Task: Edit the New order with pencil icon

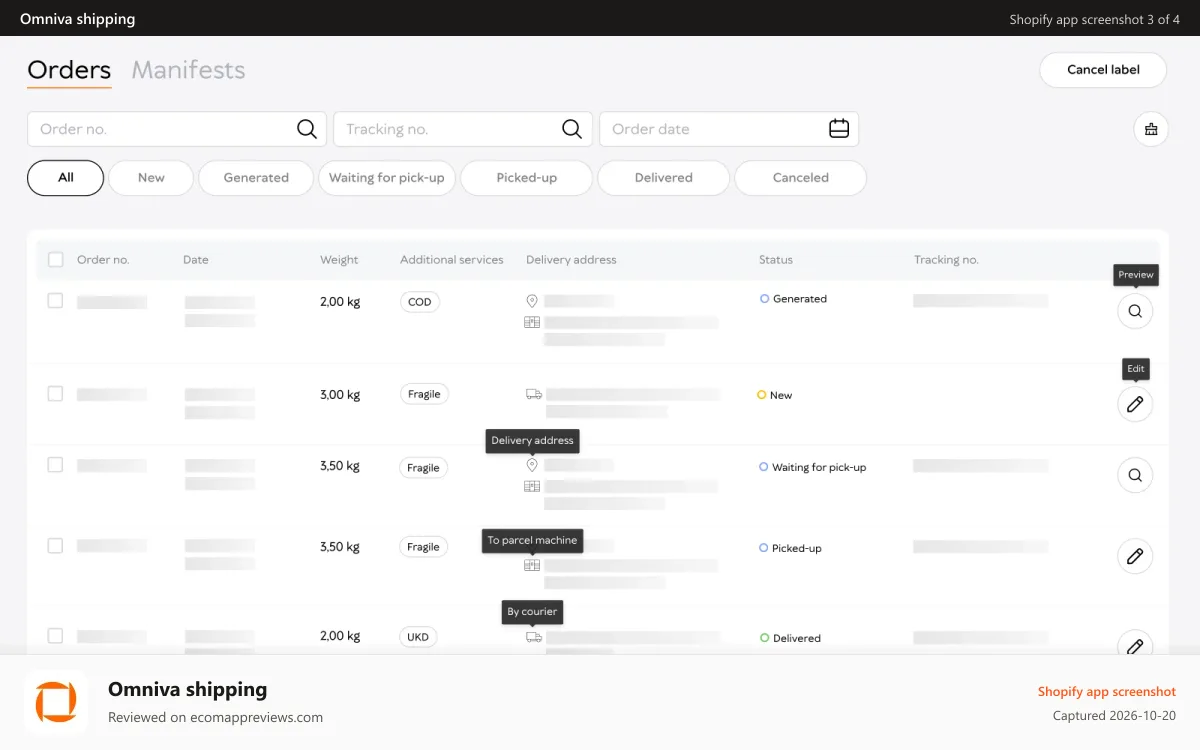Action: pos(1135,404)
